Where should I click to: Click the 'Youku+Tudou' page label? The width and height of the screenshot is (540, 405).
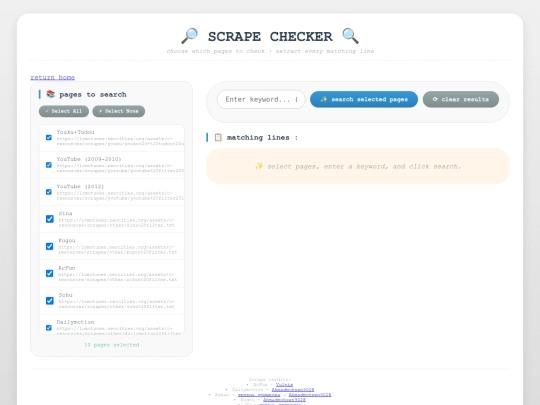click(75, 132)
